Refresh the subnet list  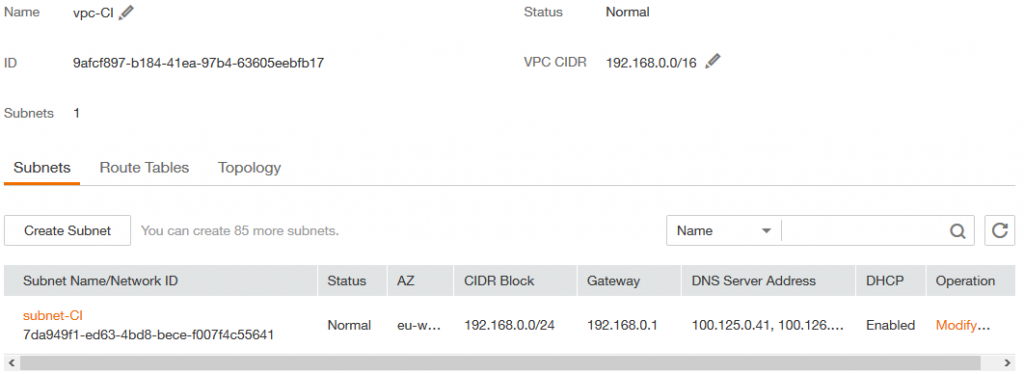click(x=999, y=230)
